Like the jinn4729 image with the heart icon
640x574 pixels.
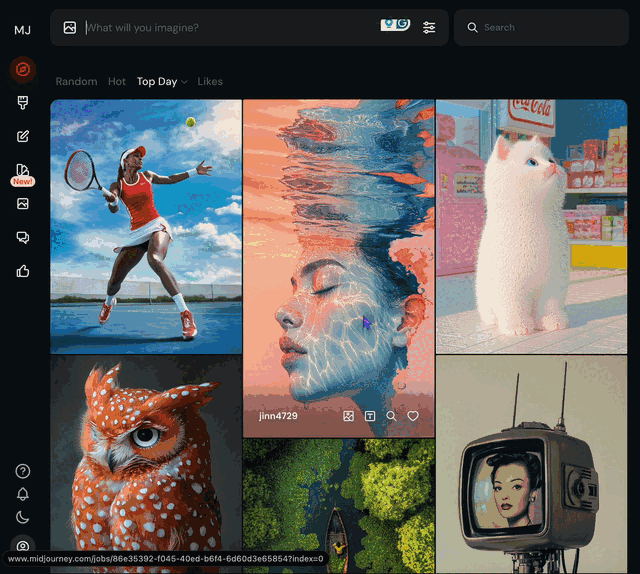[x=413, y=416]
